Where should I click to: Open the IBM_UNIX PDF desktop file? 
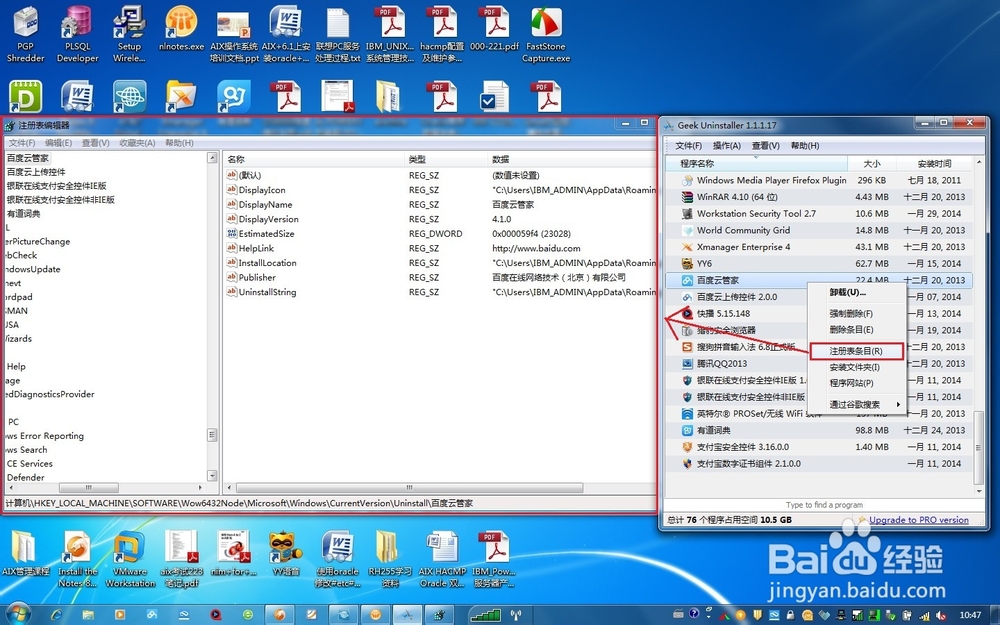pyautogui.click(x=390, y=35)
